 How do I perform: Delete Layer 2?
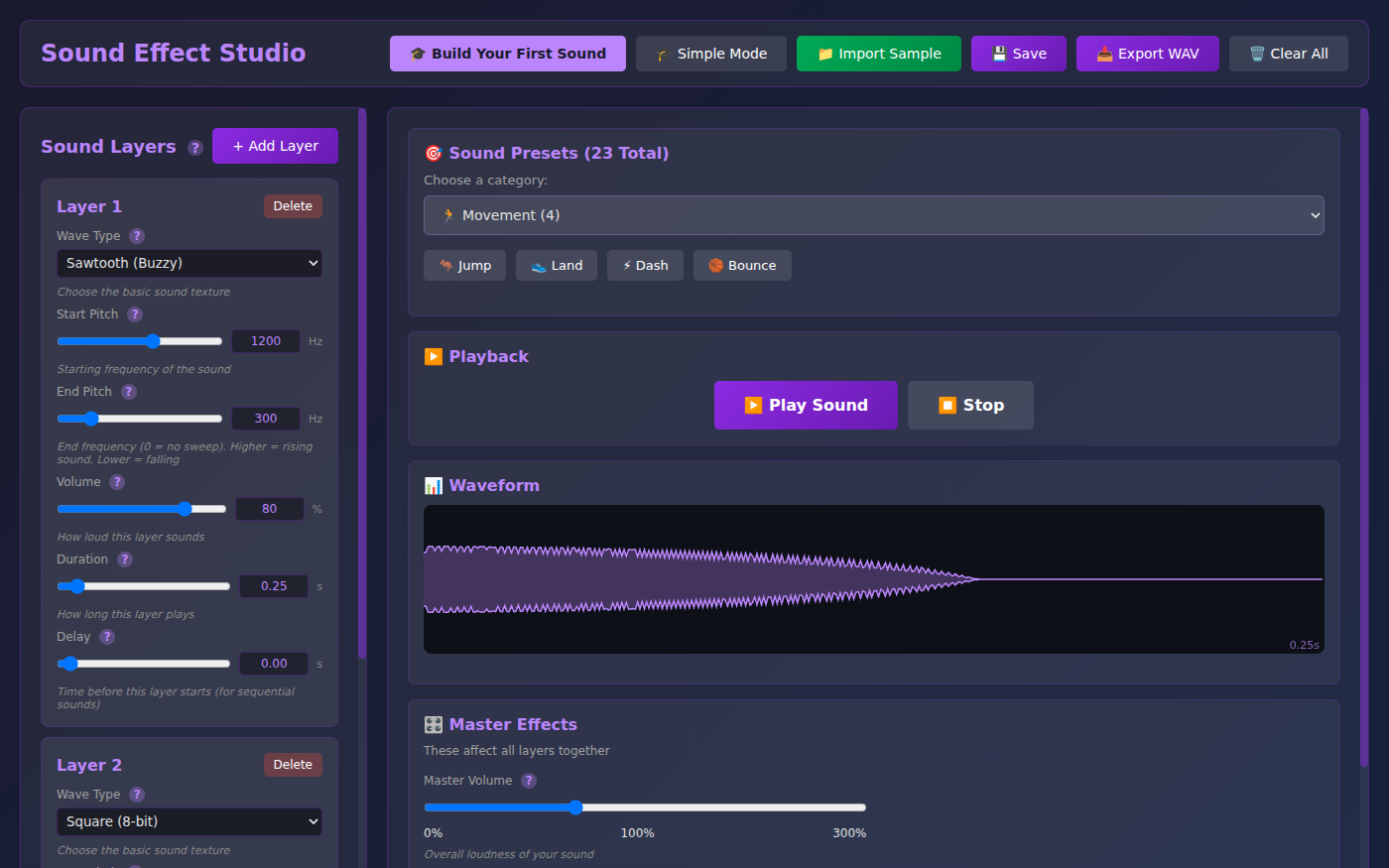click(x=293, y=765)
